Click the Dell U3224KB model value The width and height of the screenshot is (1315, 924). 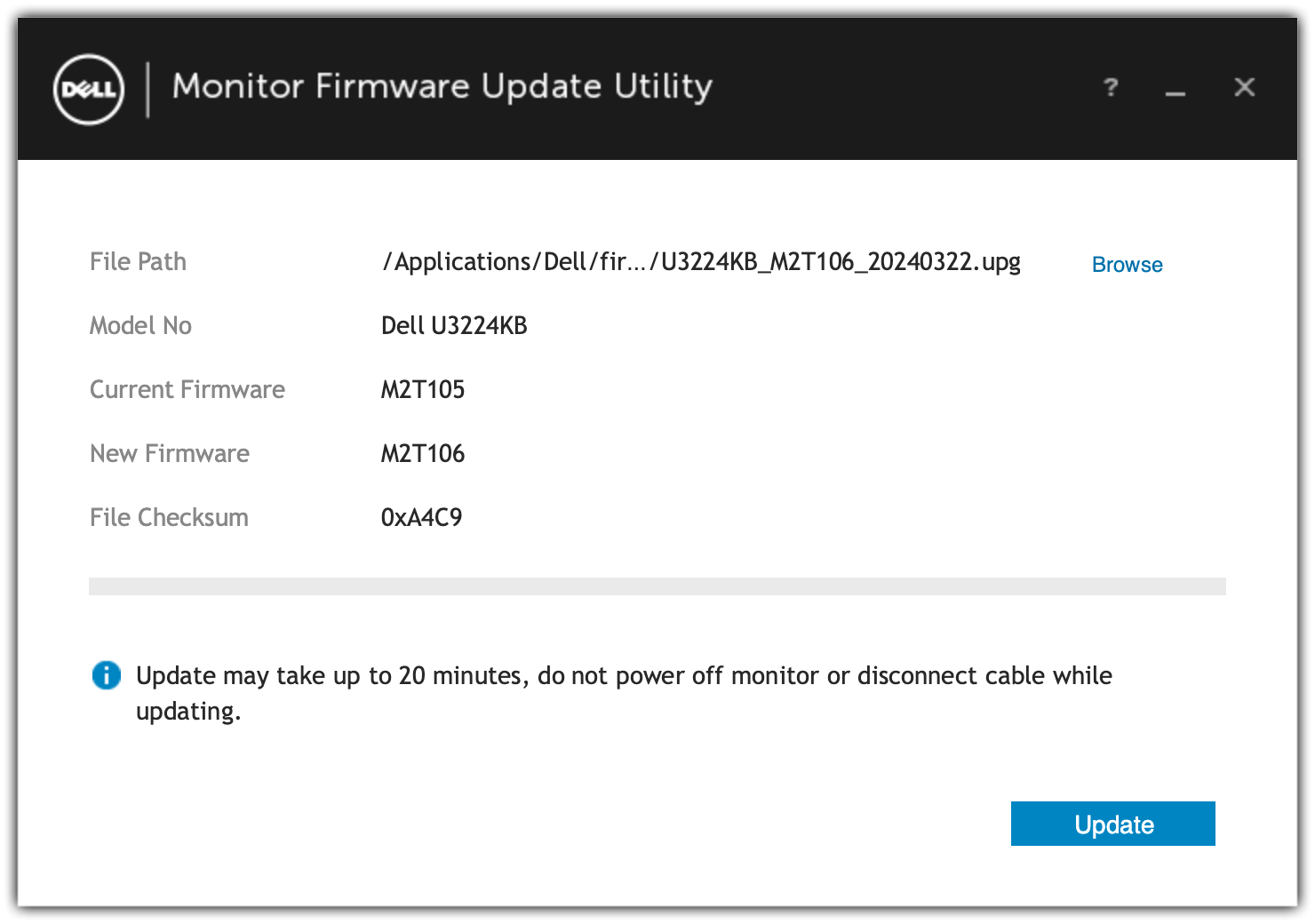[454, 326]
